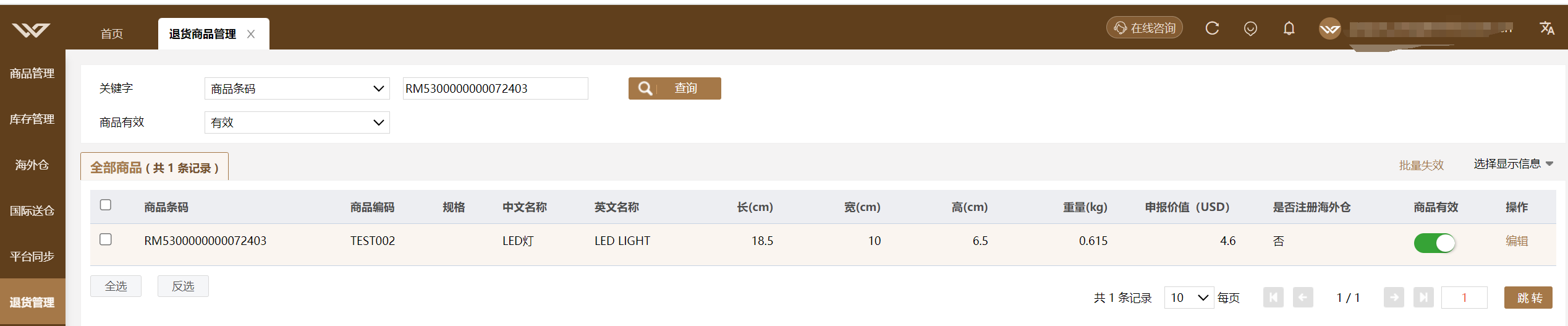Open the 商品条码 keyword dropdown

tap(297, 88)
